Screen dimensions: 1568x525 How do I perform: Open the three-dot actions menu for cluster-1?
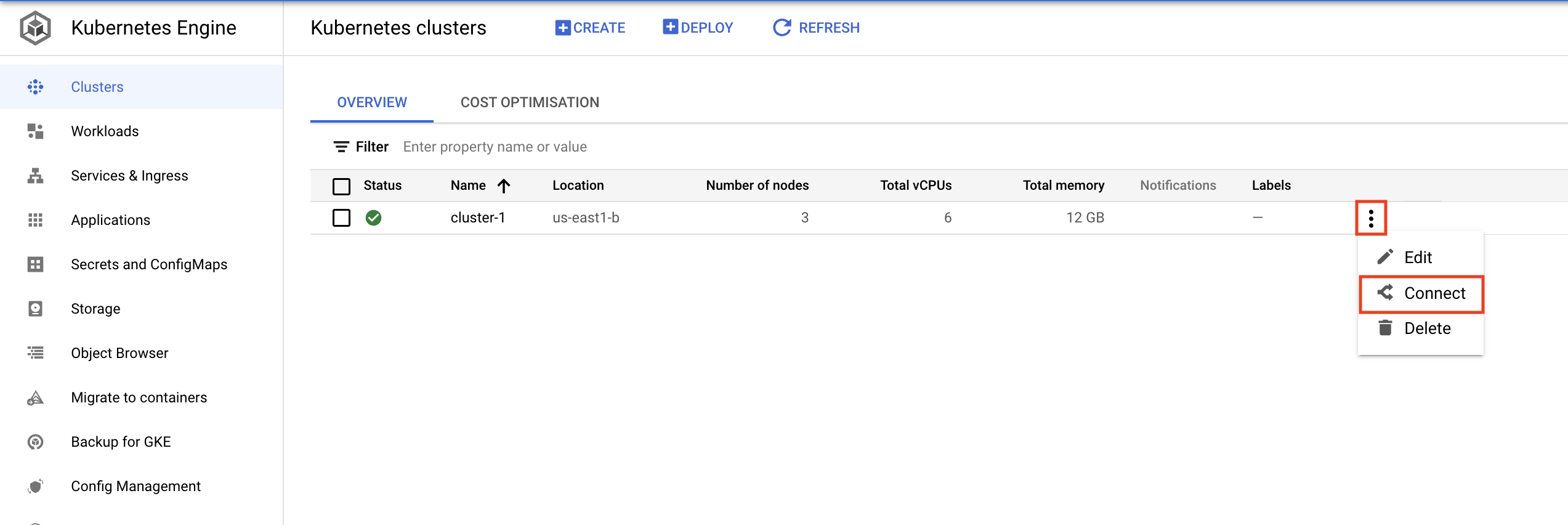(1370, 218)
